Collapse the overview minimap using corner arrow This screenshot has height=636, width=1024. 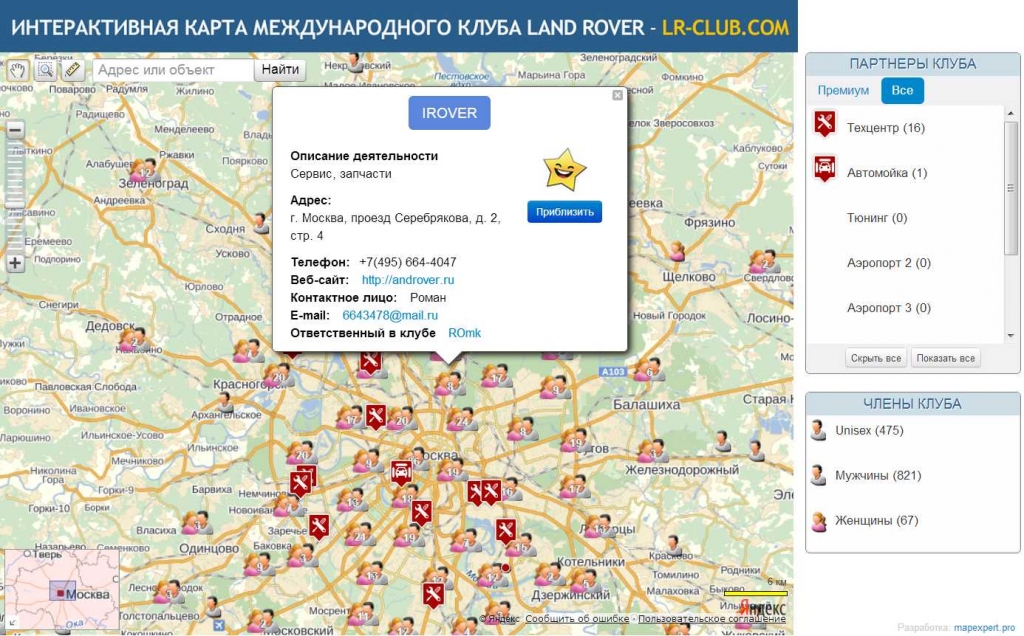tap(12, 623)
